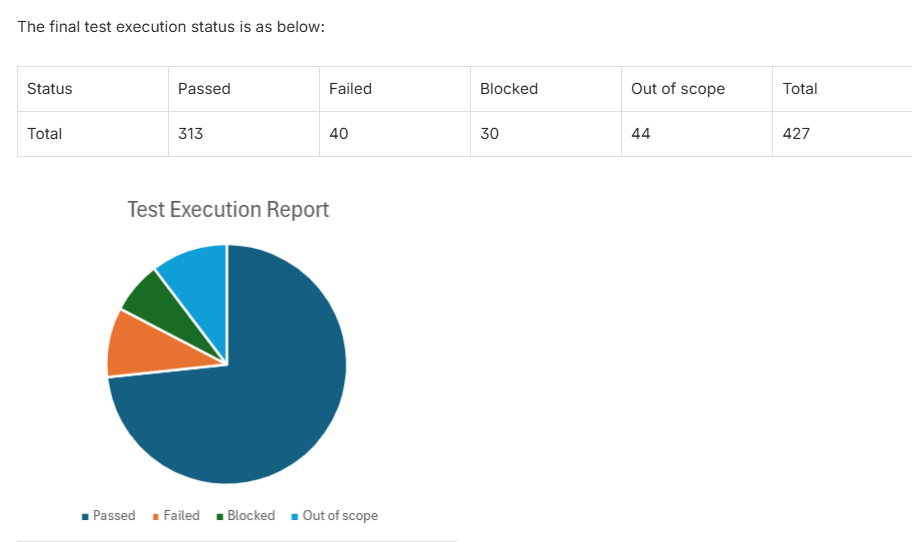Click the Status header cell

pos(50,89)
